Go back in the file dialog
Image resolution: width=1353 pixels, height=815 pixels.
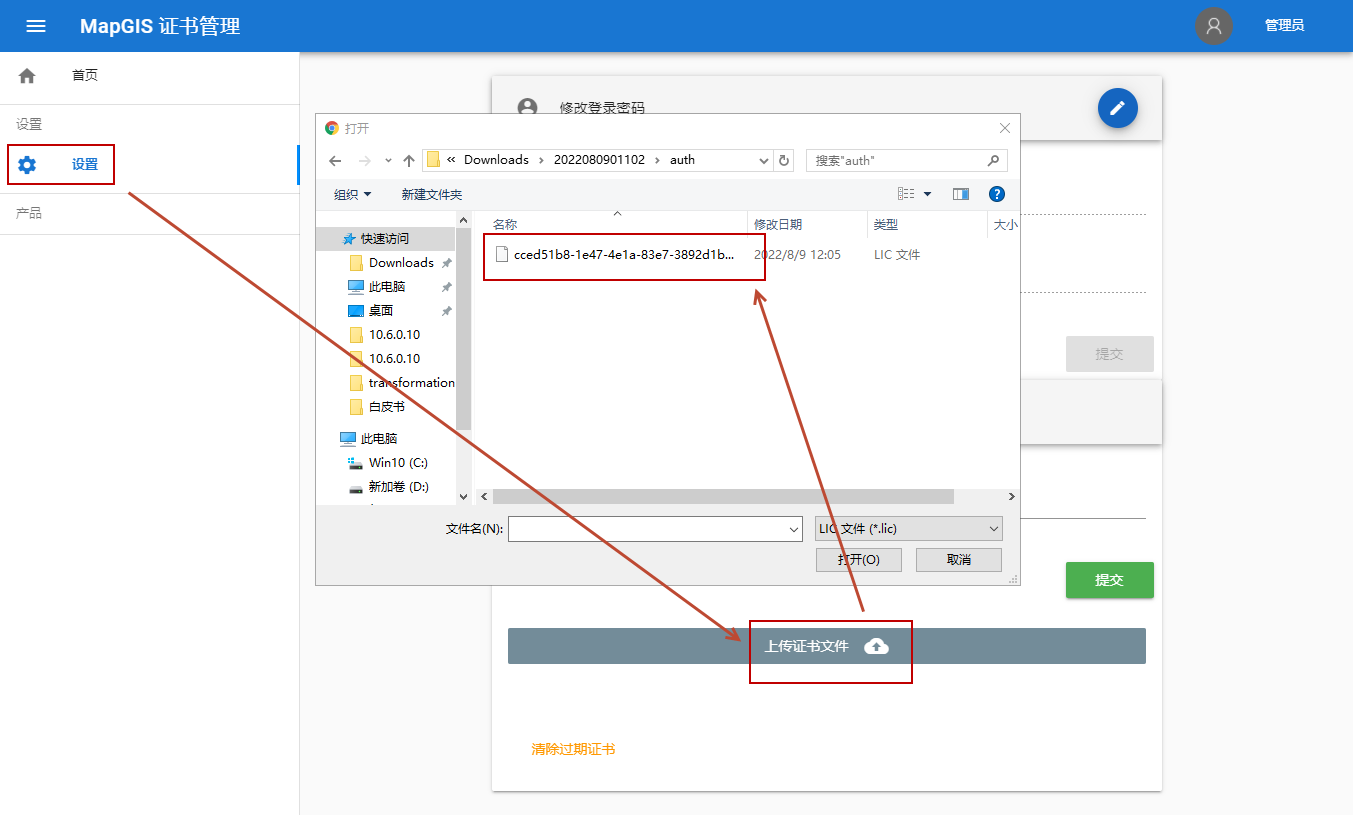[335, 161]
